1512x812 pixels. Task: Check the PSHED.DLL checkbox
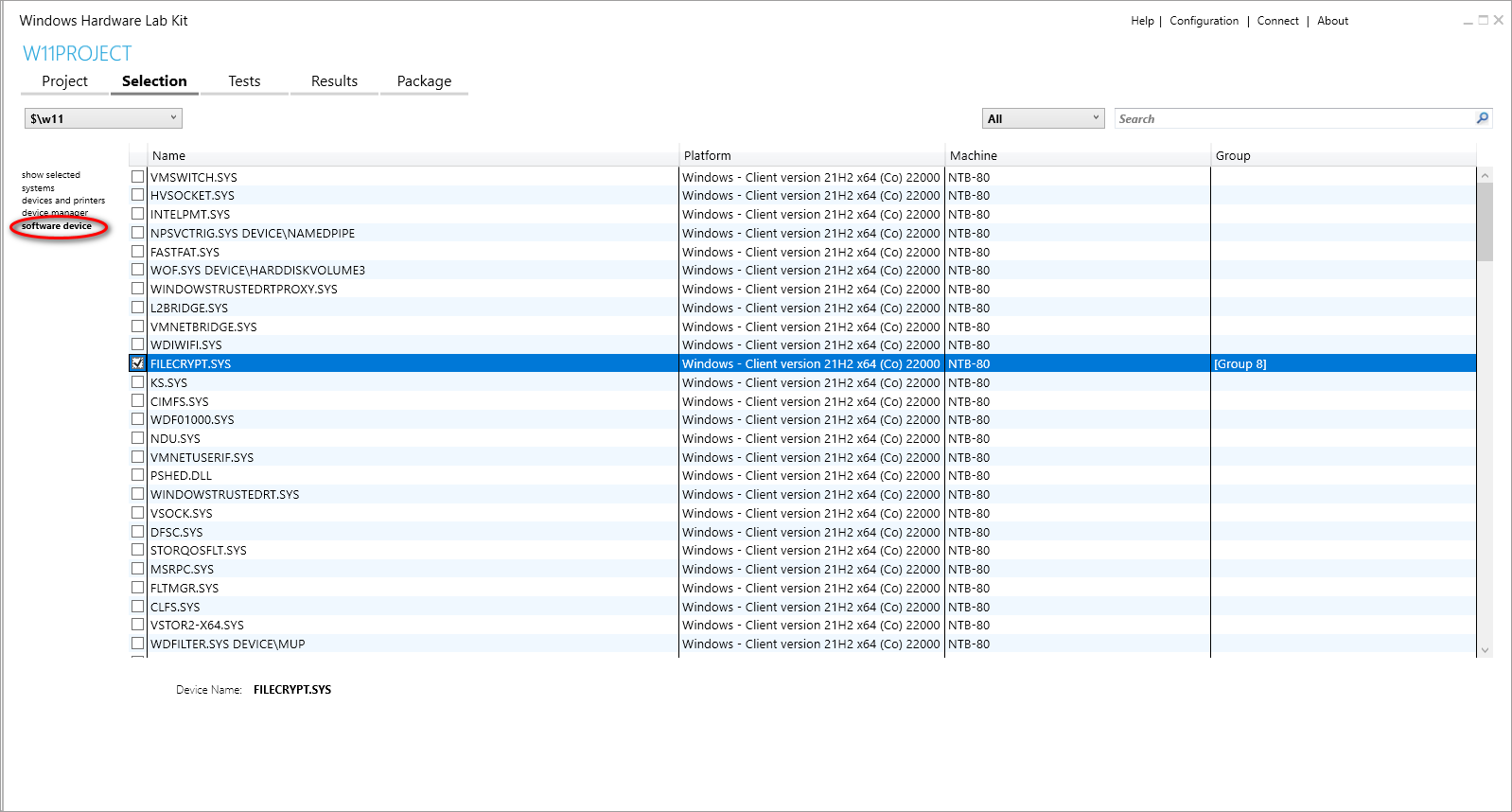pos(138,475)
